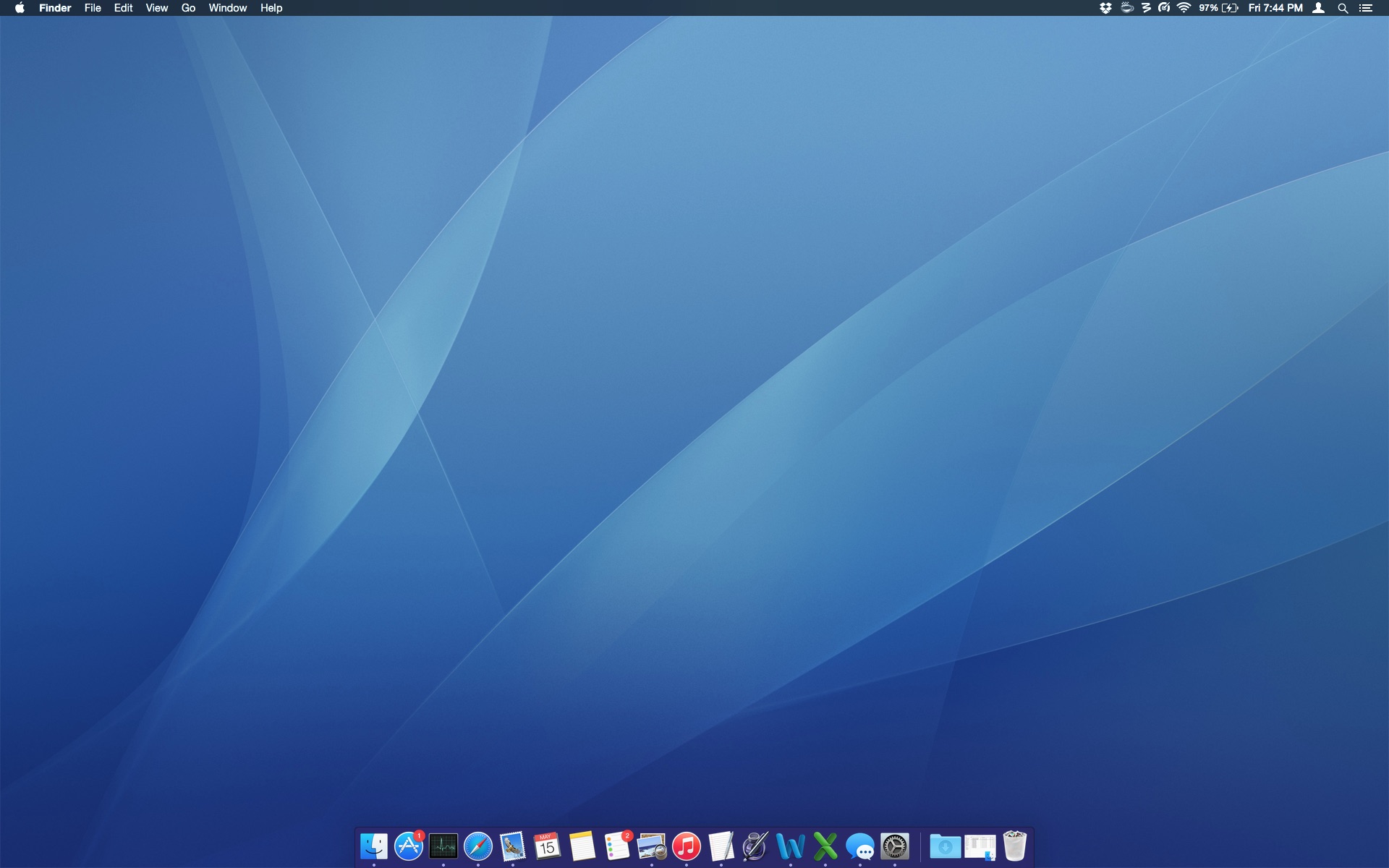The width and height of the screenshot is (1389, 868).
Task: Open the coffee cup menu bar icon
Action: [1126, 8]
